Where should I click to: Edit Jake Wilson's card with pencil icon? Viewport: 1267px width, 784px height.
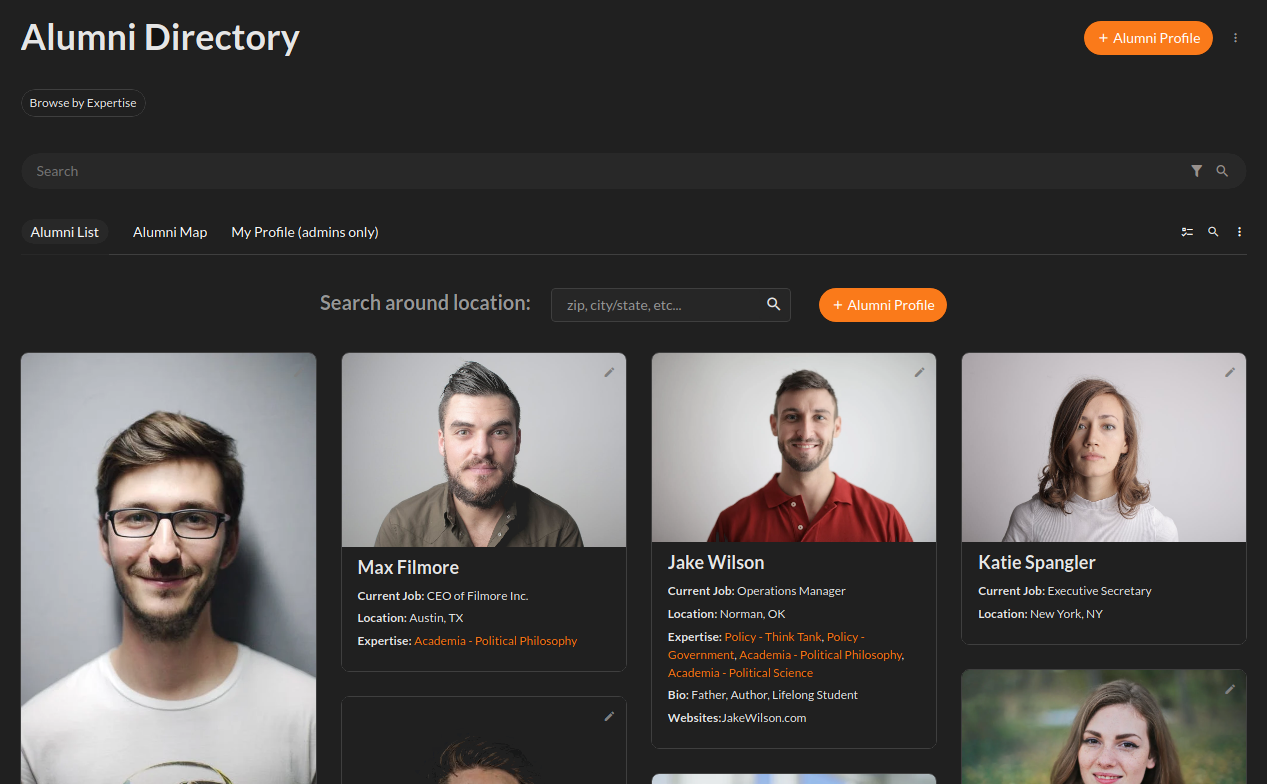point(919,372)
